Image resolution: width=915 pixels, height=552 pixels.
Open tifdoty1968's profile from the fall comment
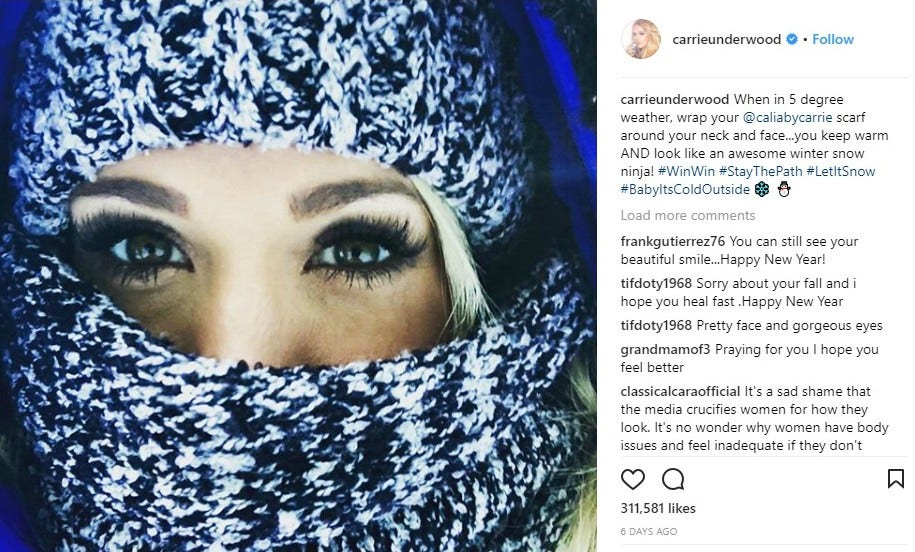coord(656,284)
